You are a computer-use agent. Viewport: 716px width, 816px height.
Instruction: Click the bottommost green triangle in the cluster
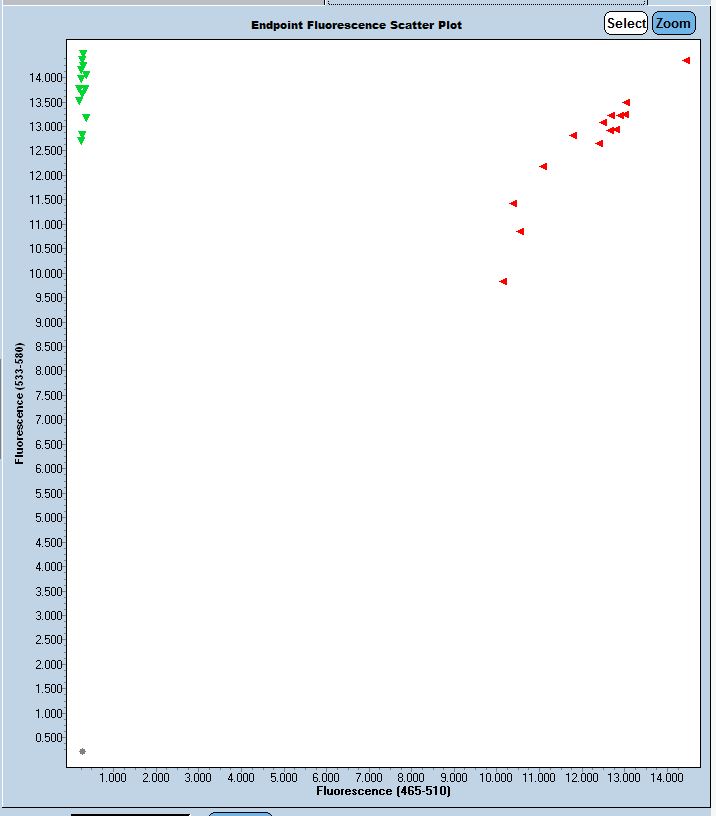pyautogui.click(x=81, y=141)
